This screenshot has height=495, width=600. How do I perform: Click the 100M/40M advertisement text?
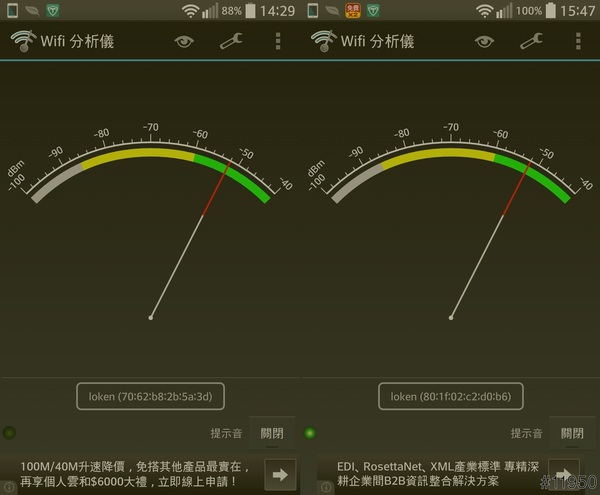coord(135,474)
